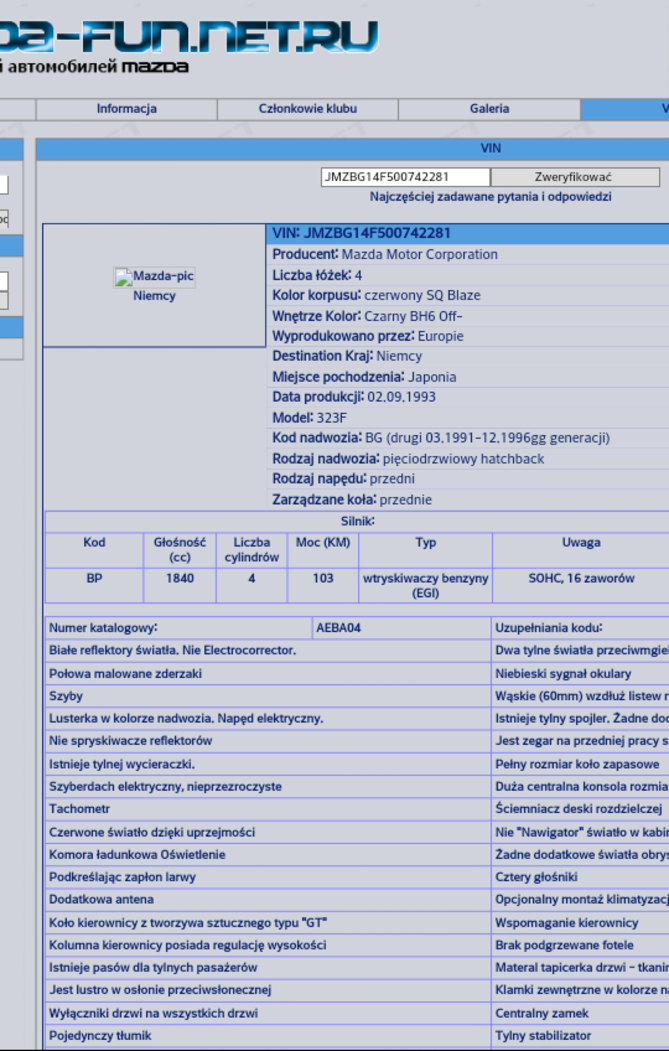The image size is (669, 1051).
Task: Click 'Centralny zamek' row
Action: (581, 1013)
